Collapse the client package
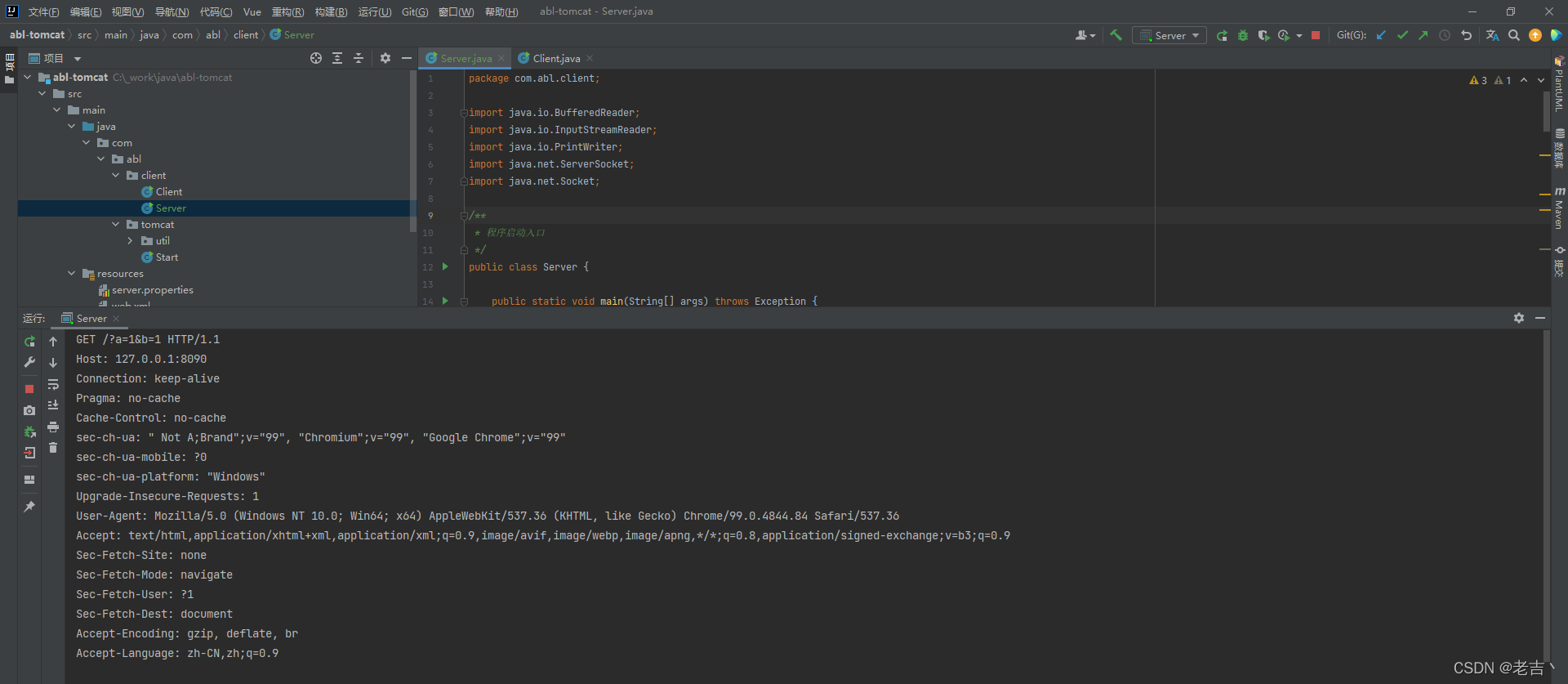Image resolution: width=1568 pixels, height=684 pixels. [116, 176]
